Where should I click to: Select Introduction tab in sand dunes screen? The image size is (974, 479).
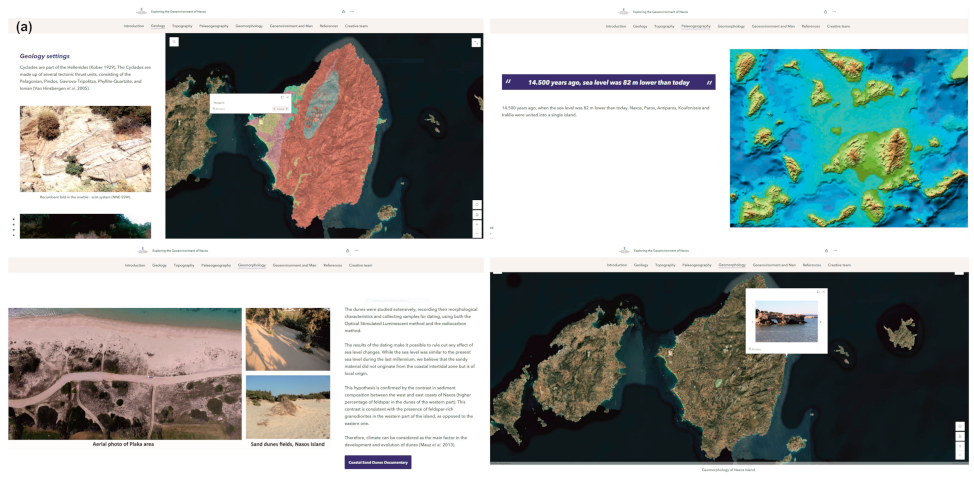[135, 265]
